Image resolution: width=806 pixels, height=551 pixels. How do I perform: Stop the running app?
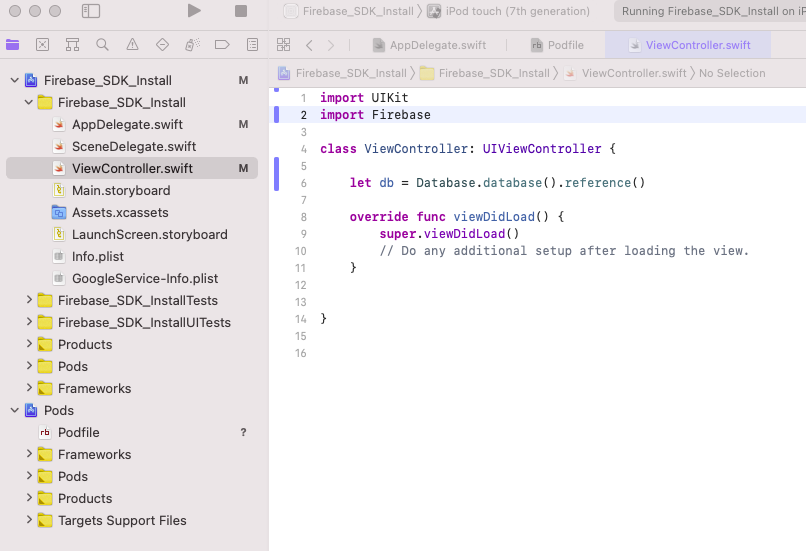pyautogui.click(x=241, y=11)
